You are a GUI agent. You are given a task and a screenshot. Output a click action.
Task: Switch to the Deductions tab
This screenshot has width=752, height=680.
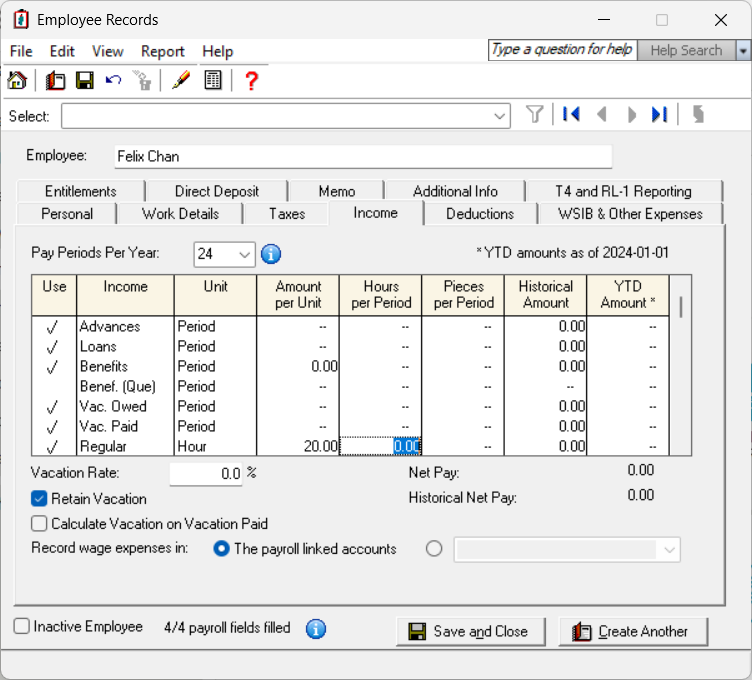480,214
